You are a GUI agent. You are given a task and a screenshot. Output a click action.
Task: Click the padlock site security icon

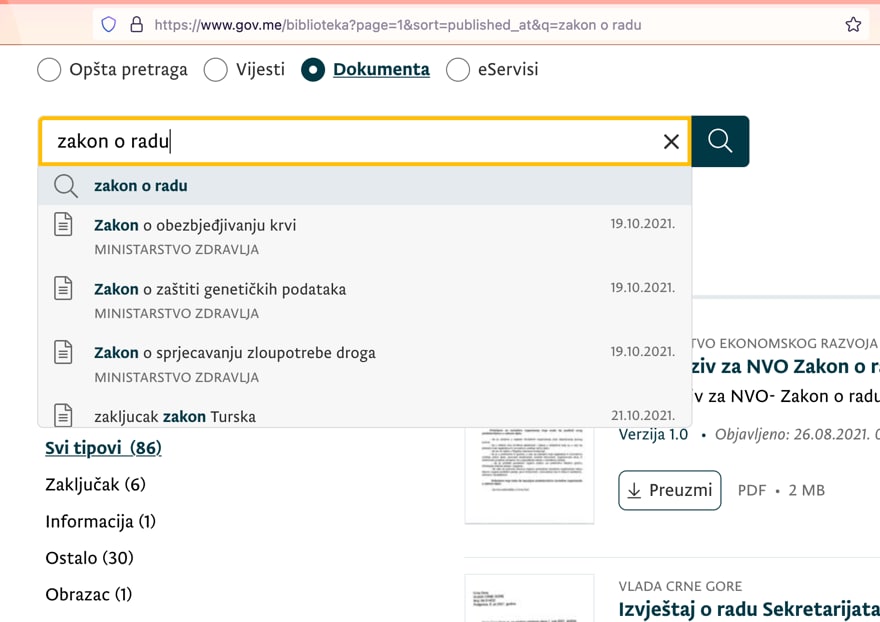tap(136, 25)
